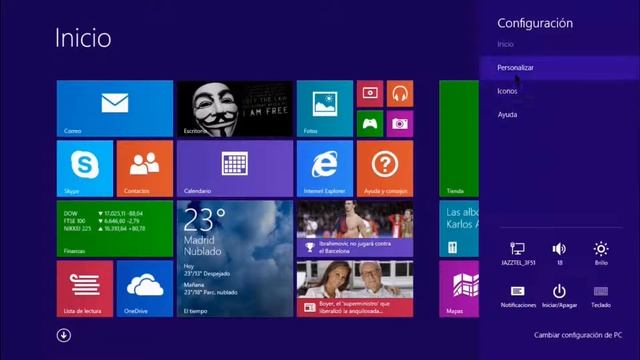Open the Finanzas stock tile

click(115, 229)
